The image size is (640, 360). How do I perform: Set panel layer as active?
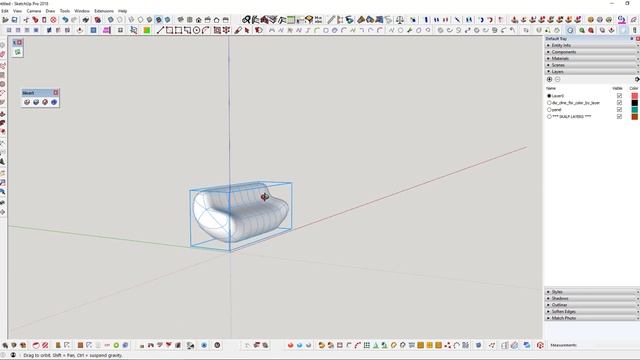[549, 109]
